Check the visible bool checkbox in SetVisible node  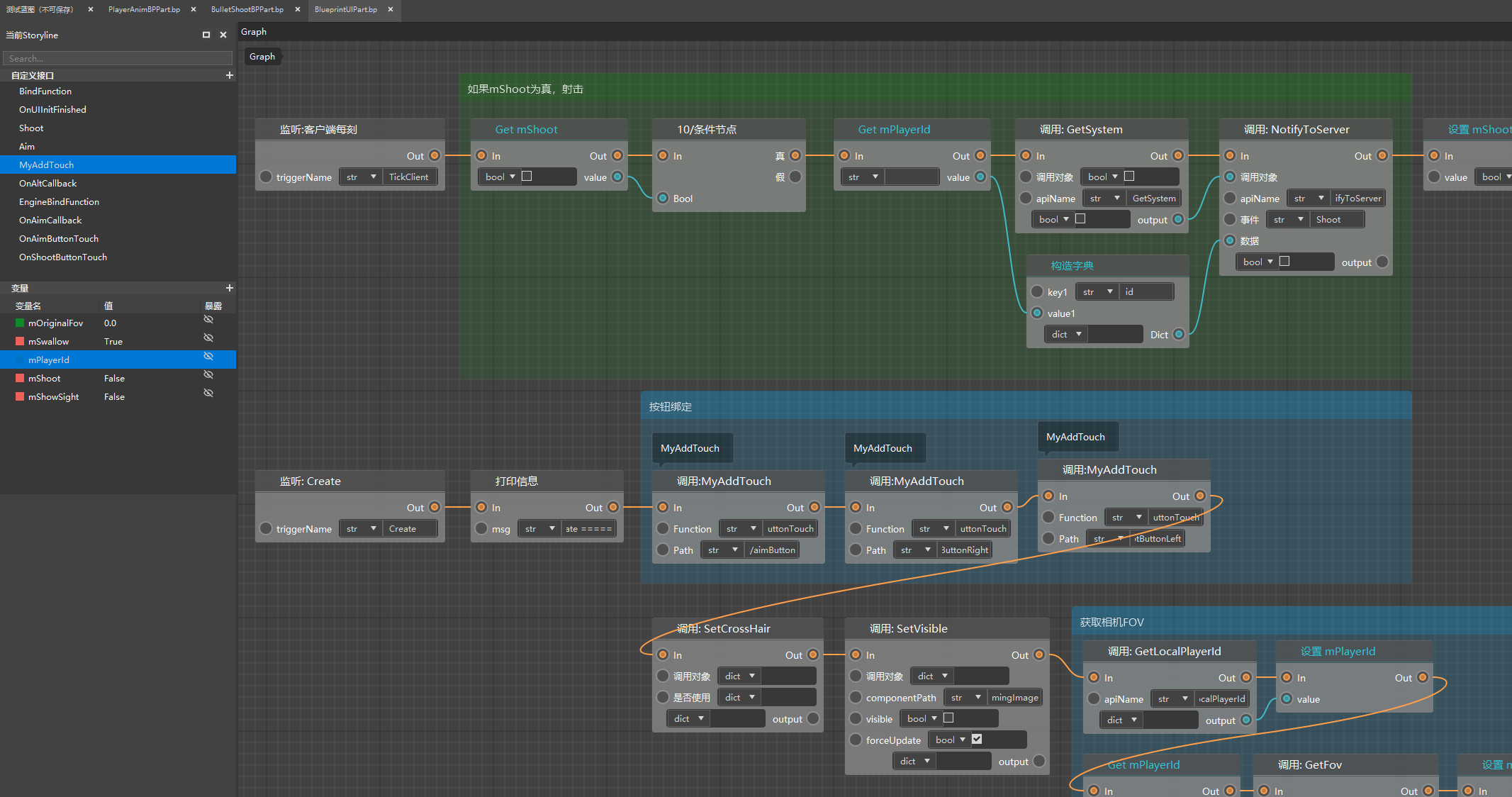coord(948,718)
